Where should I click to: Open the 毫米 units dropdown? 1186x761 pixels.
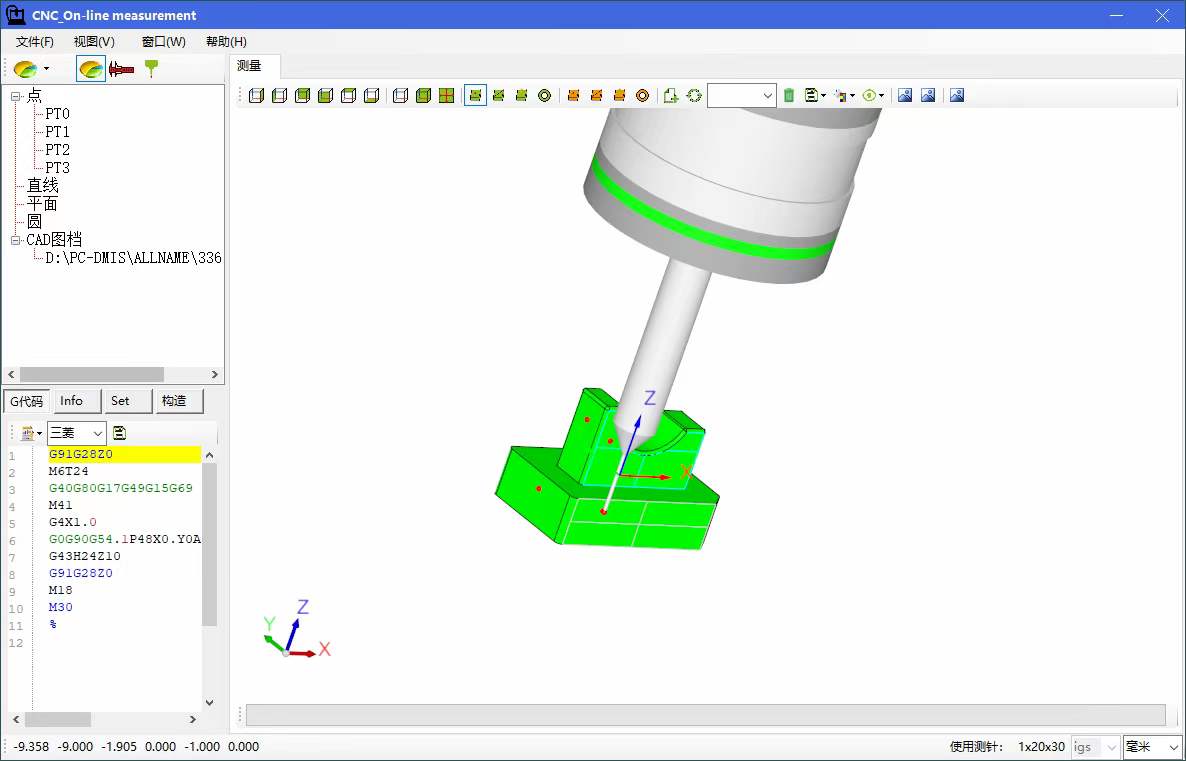point(1152,747)
